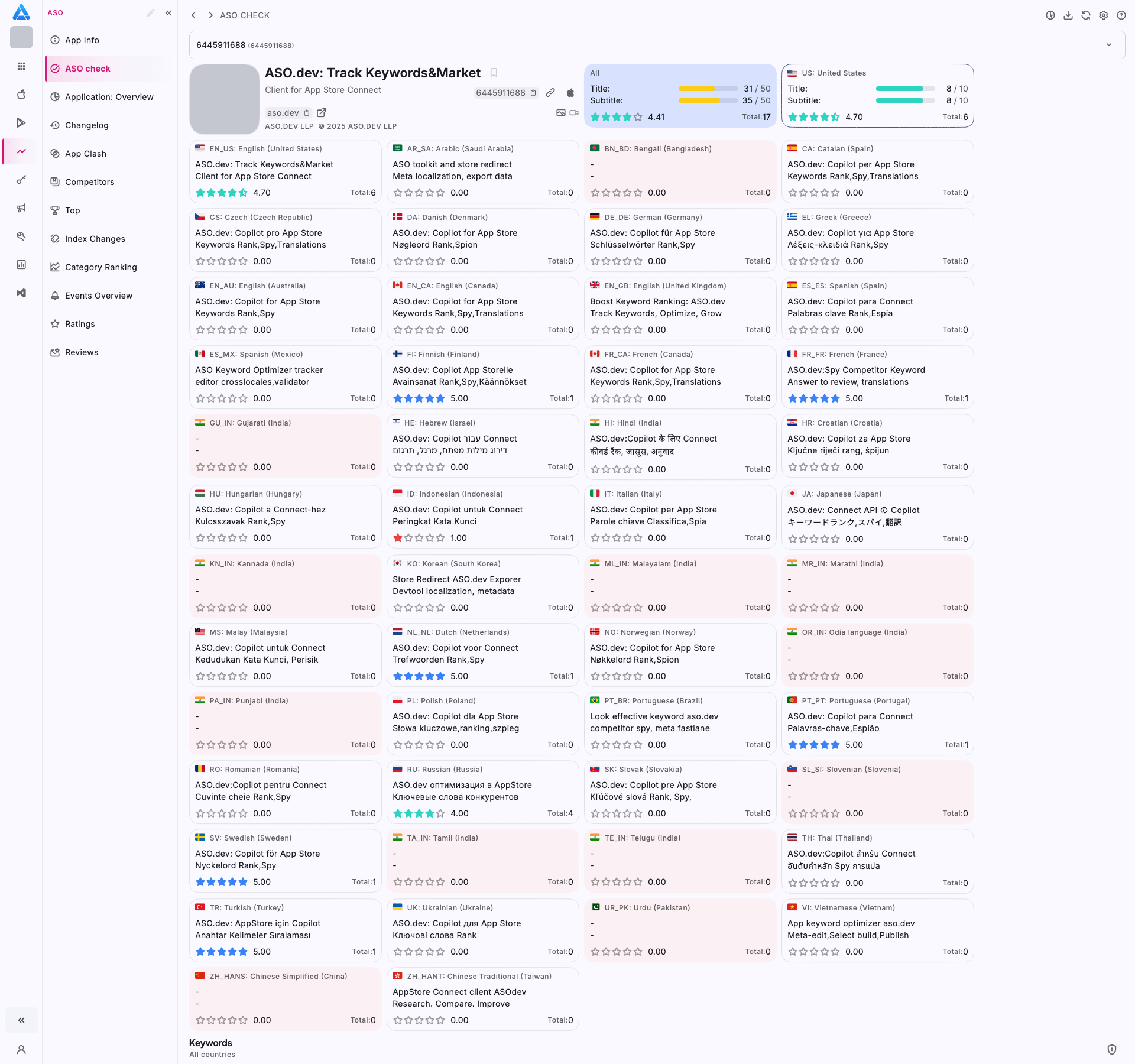Open the JA: Japanese (Japan) card
Screen dimensions: 1135x1064
coord(878,517)
